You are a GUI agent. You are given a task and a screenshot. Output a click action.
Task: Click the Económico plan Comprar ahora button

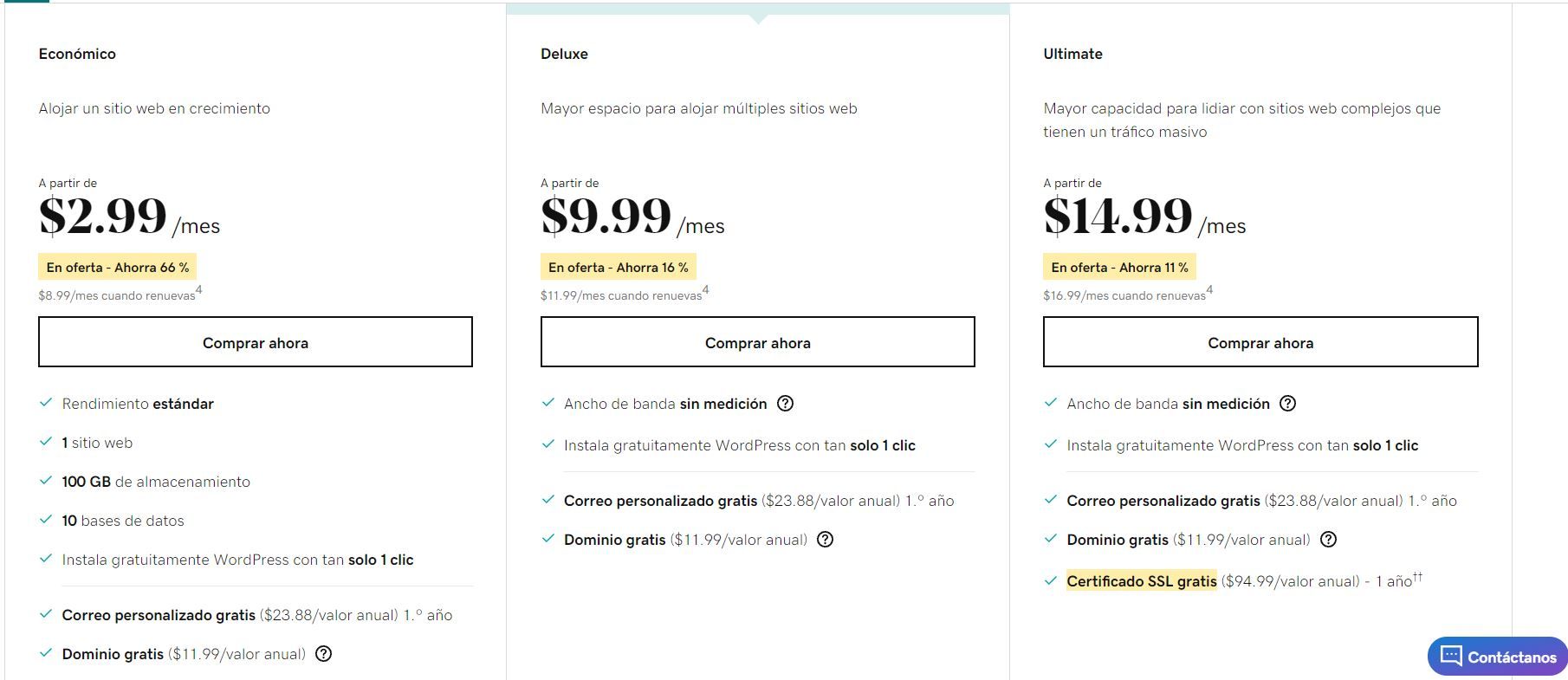256,342
